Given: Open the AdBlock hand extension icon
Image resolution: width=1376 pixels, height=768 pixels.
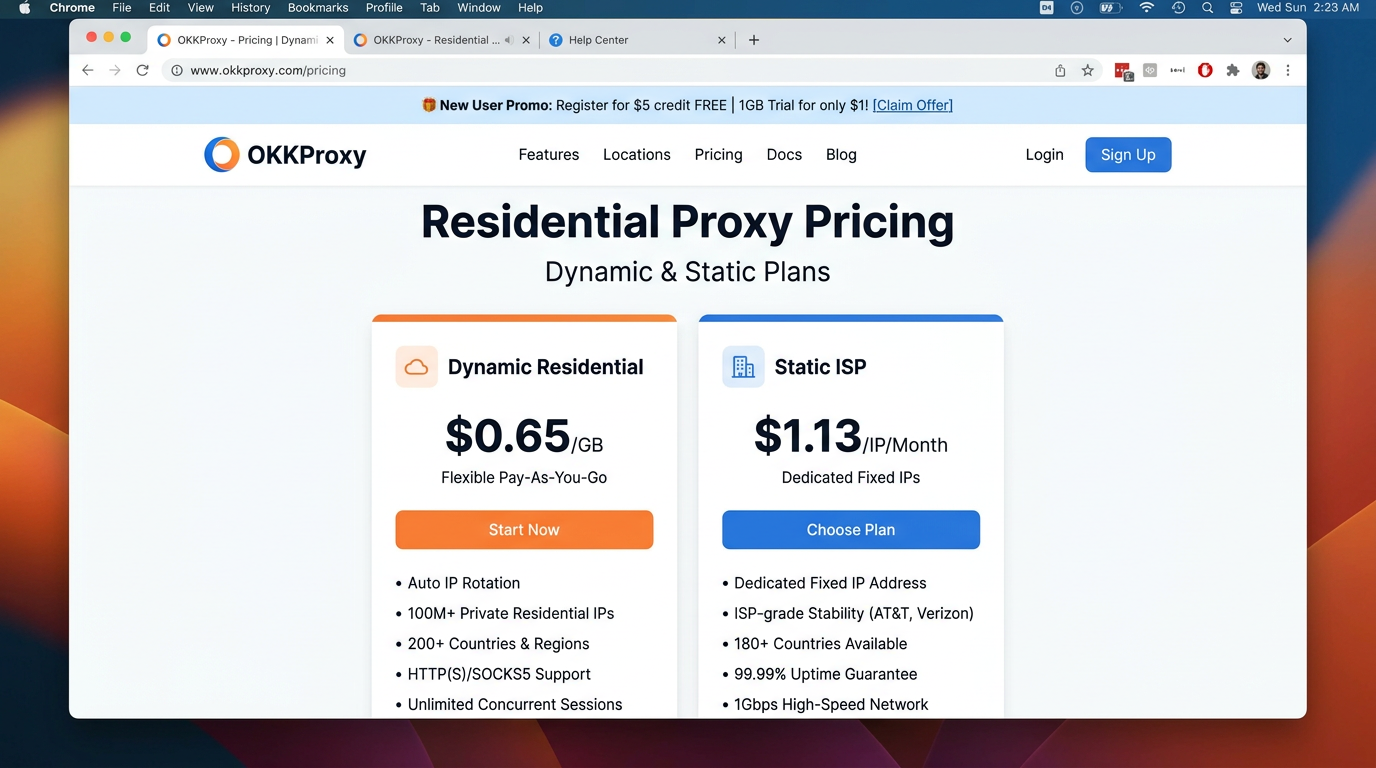Looking at the screenshot, I should [1204, 70].
